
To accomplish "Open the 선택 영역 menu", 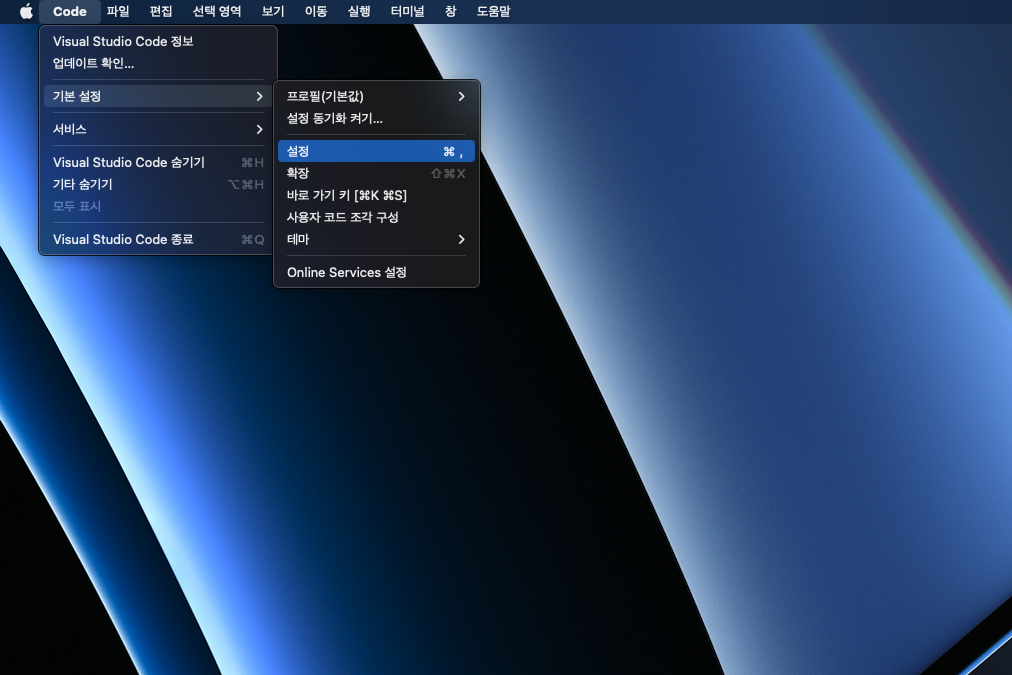I will (x=217, y=12).
